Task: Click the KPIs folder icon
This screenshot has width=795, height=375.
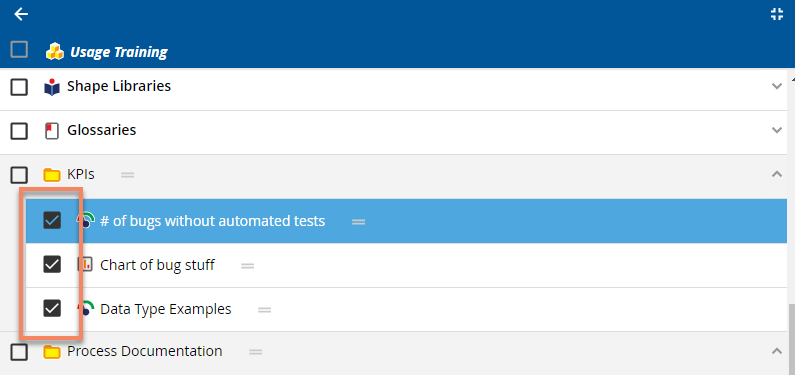Action: [x=52, y=175]
